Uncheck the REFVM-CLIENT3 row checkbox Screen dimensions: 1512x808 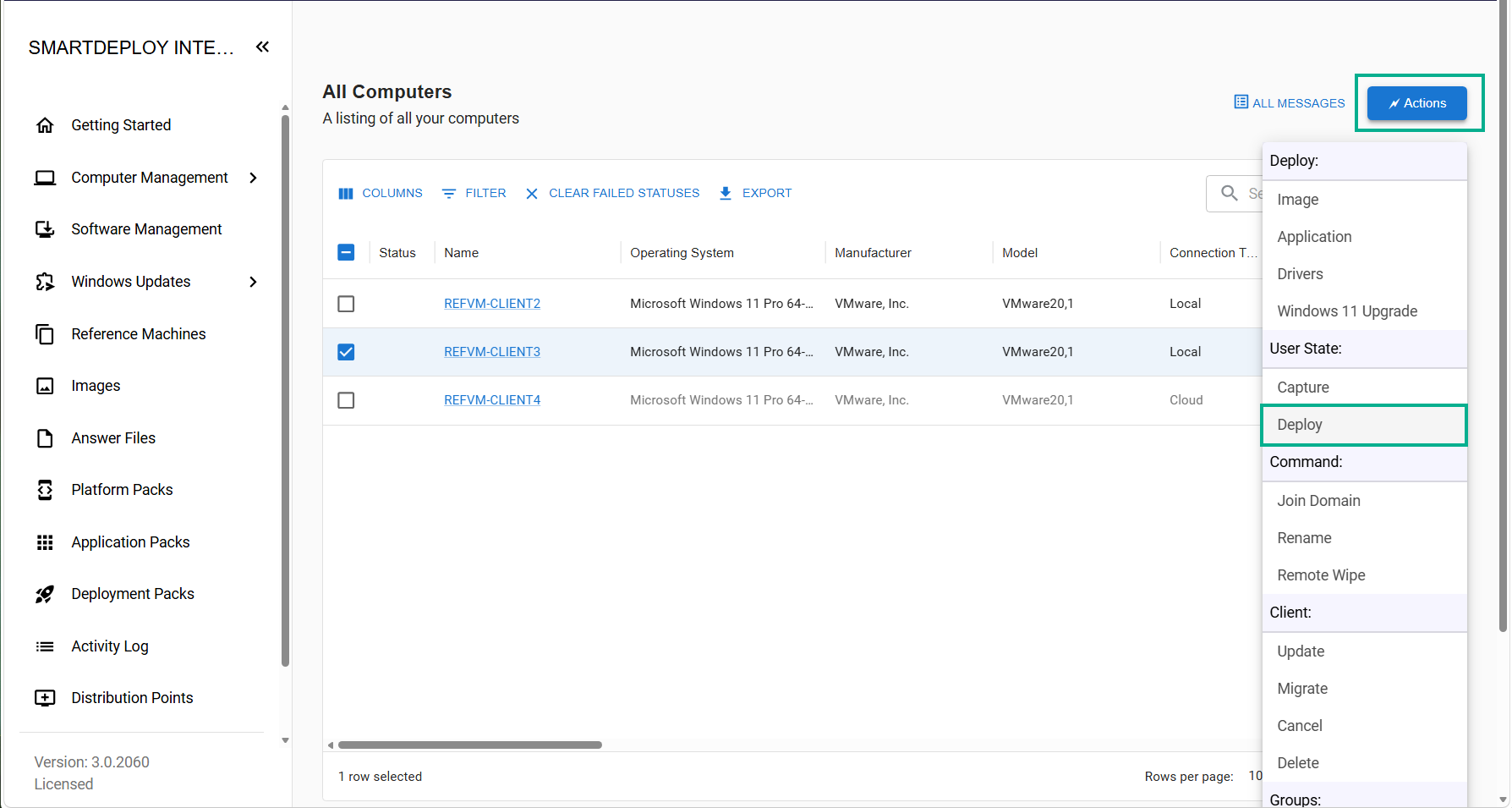[346, 352]
